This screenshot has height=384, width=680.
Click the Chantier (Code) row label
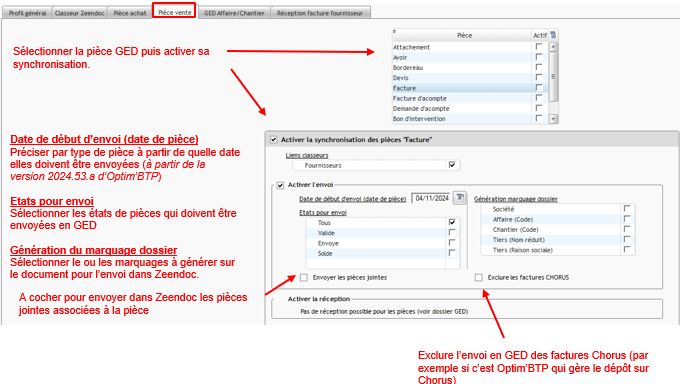515,230
